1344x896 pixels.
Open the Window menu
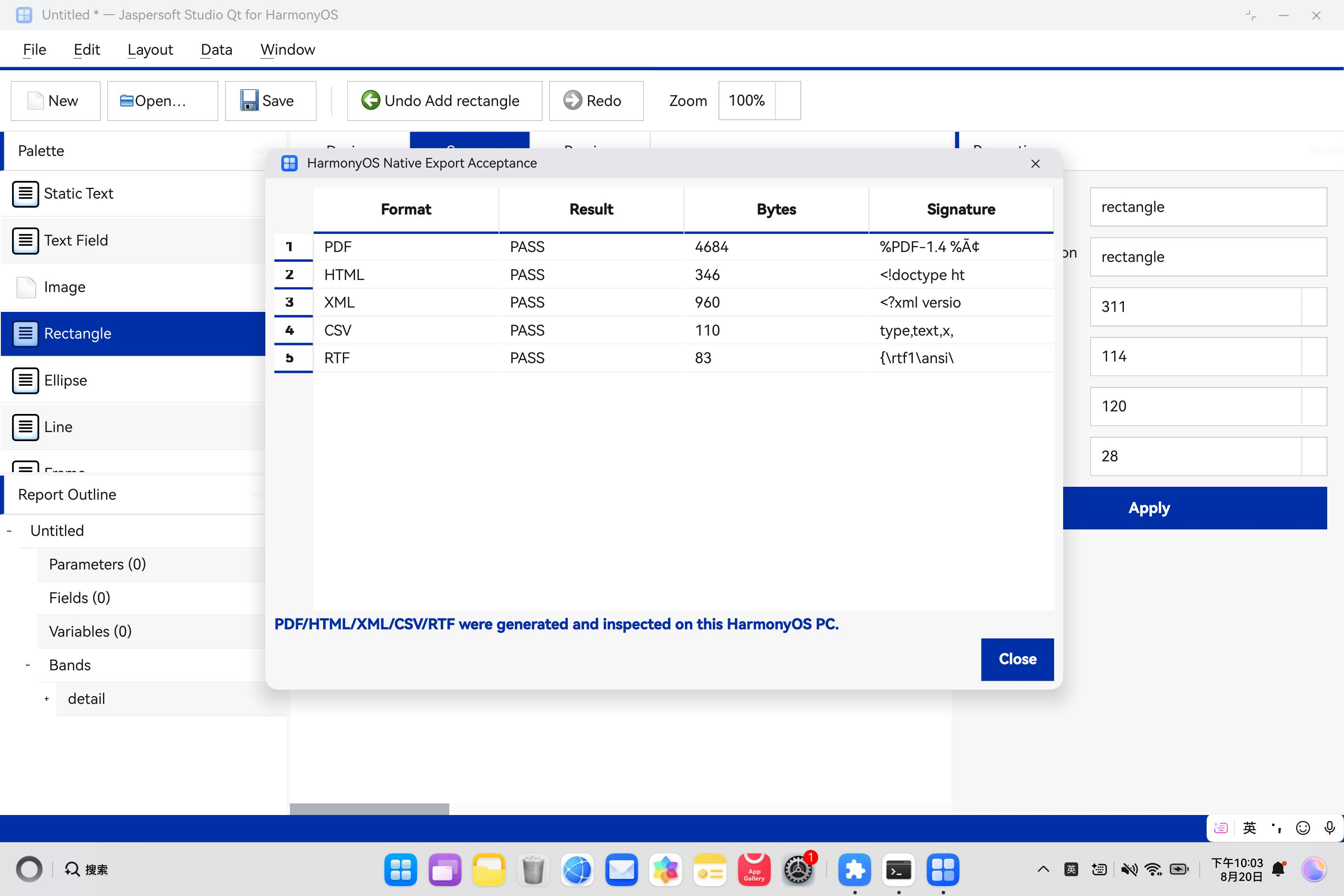tap(287, 50)
